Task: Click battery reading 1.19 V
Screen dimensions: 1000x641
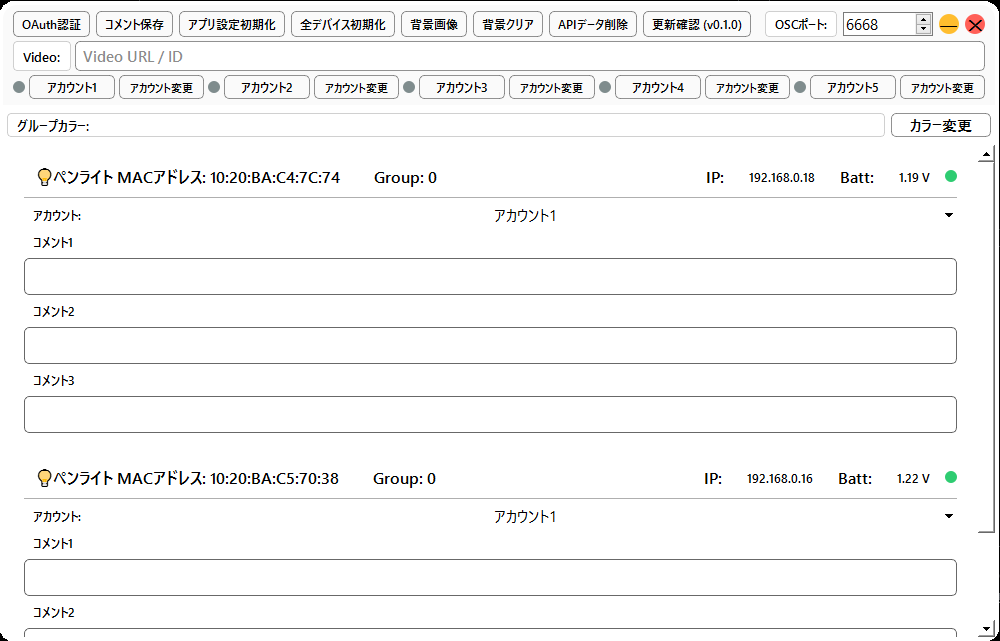Action: click(x=914, y=178)
